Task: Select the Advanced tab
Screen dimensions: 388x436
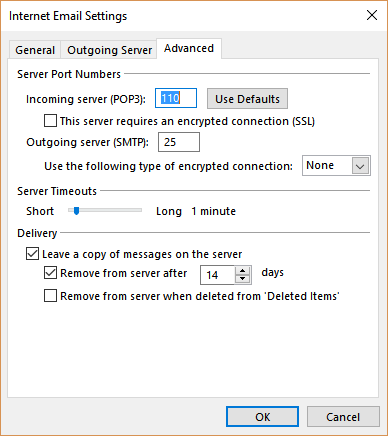Action: pyautogui.click(x=189, y=49)
